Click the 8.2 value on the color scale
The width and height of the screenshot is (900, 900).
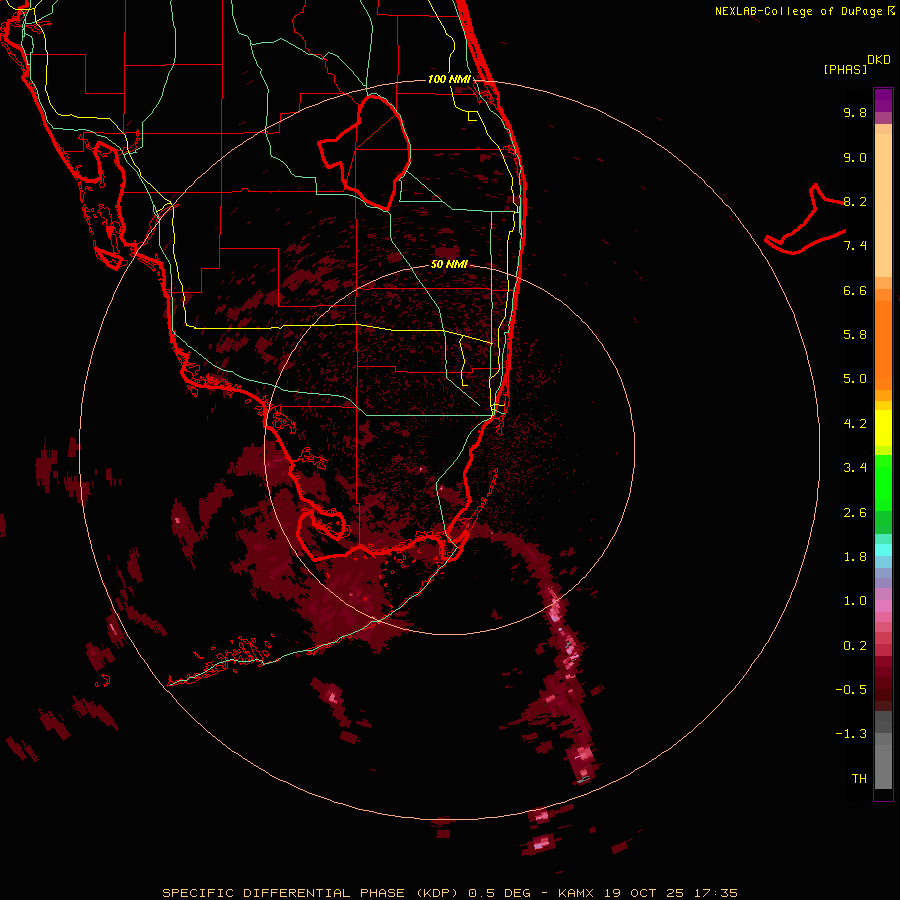pyautogui.click(x=855, y=201)
